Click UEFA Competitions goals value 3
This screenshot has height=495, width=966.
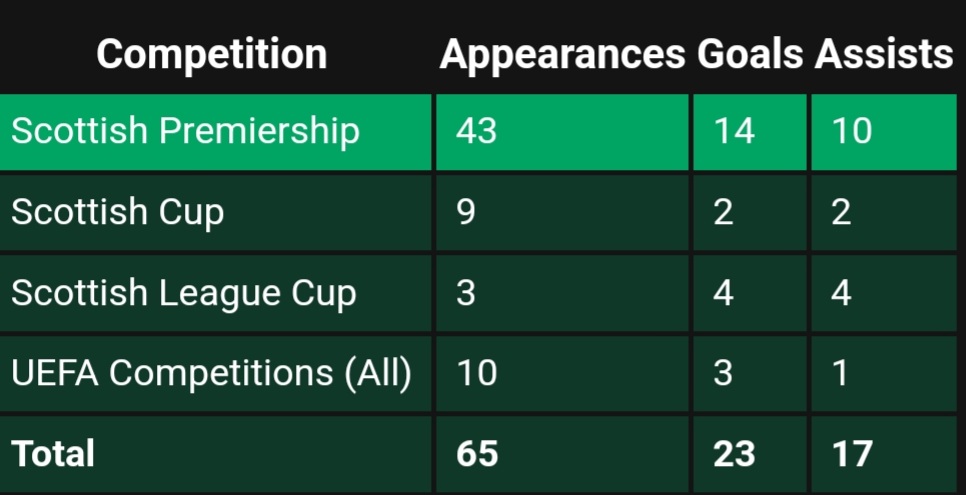click(723, 374)
